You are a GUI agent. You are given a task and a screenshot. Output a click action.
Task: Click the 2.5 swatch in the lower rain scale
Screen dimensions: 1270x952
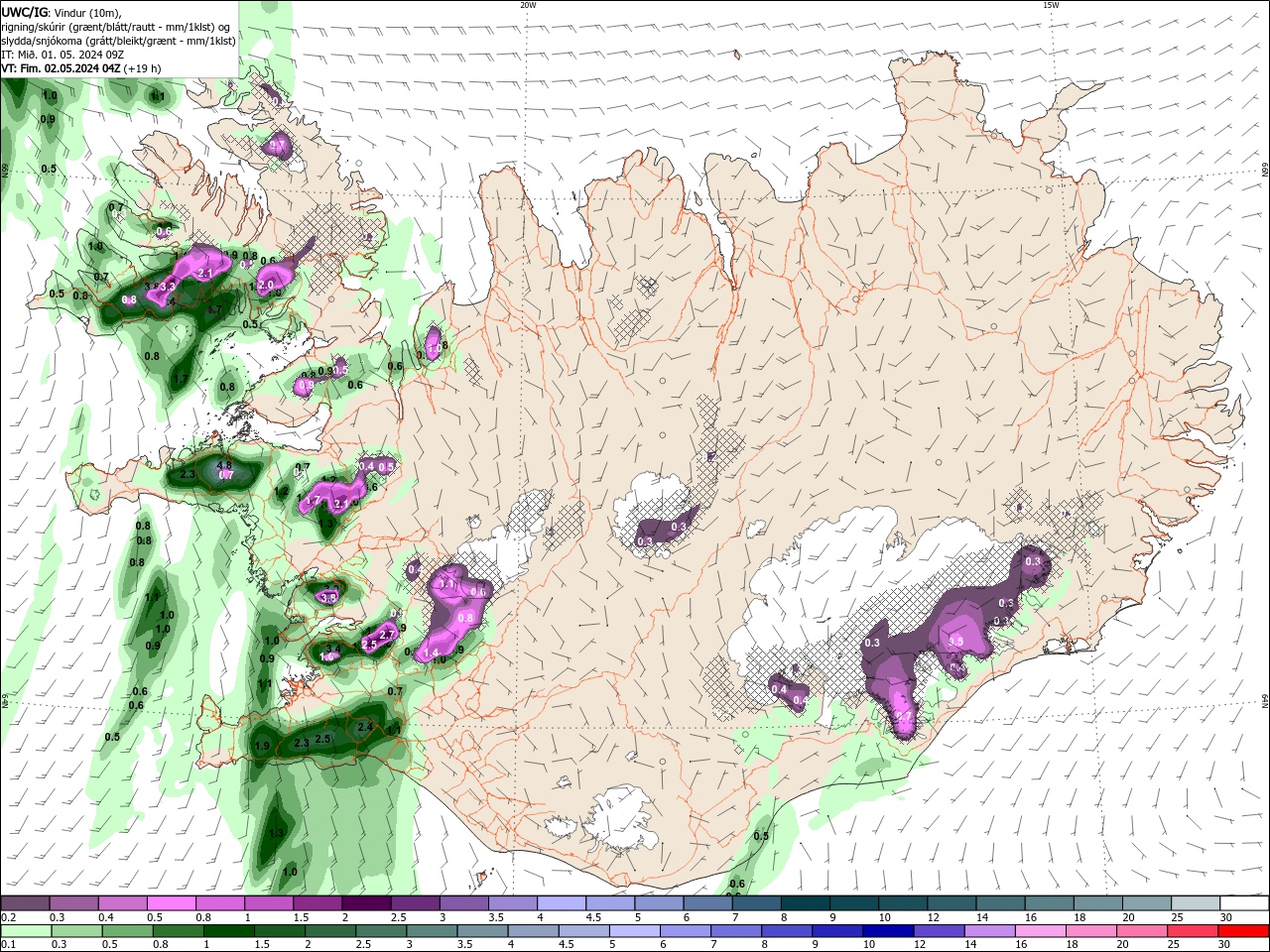coord(382,931)
